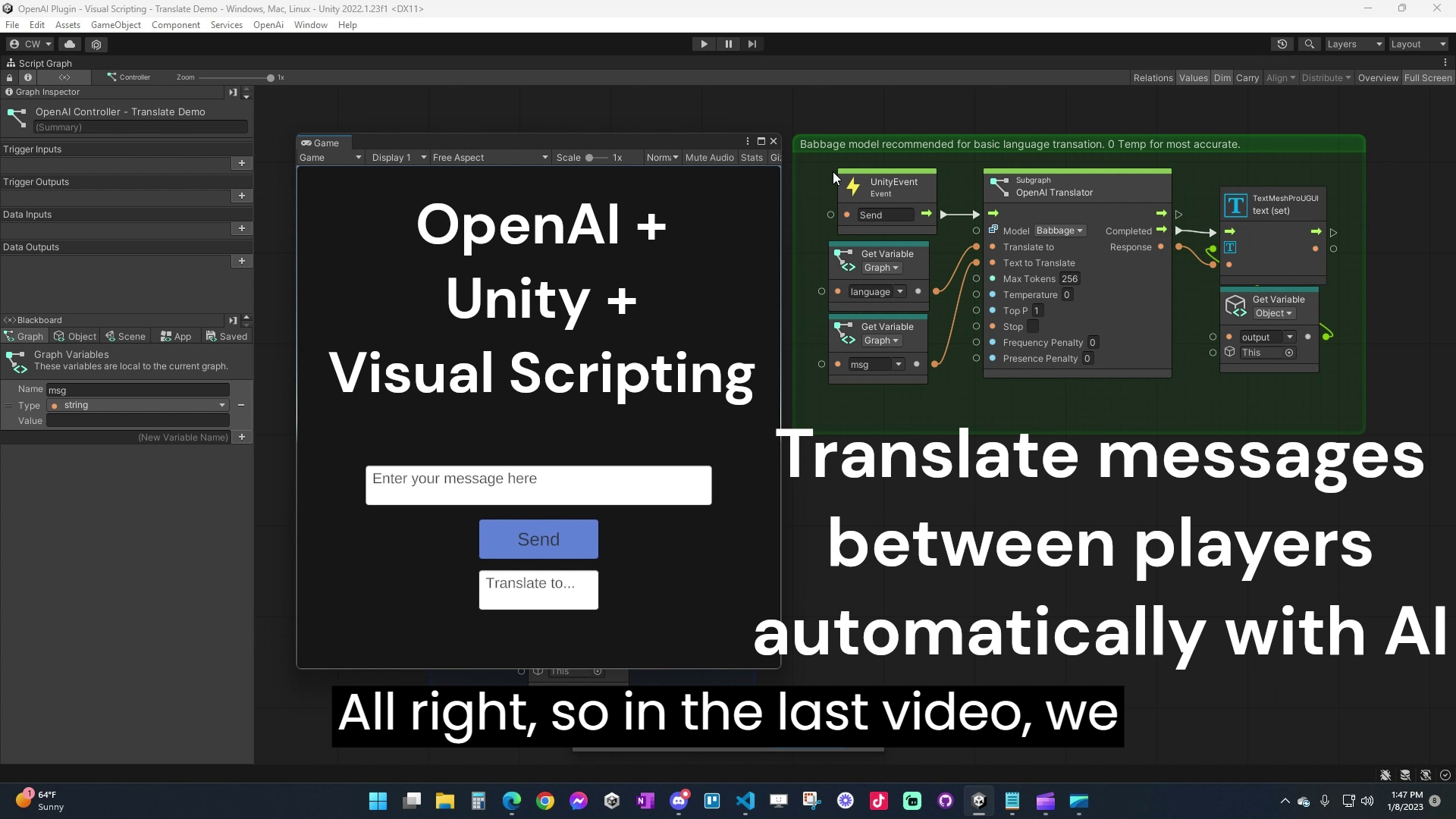Collapse the Graph Inspector sidebar arrow
1456x819 pixels.
[x=233, y=93]
